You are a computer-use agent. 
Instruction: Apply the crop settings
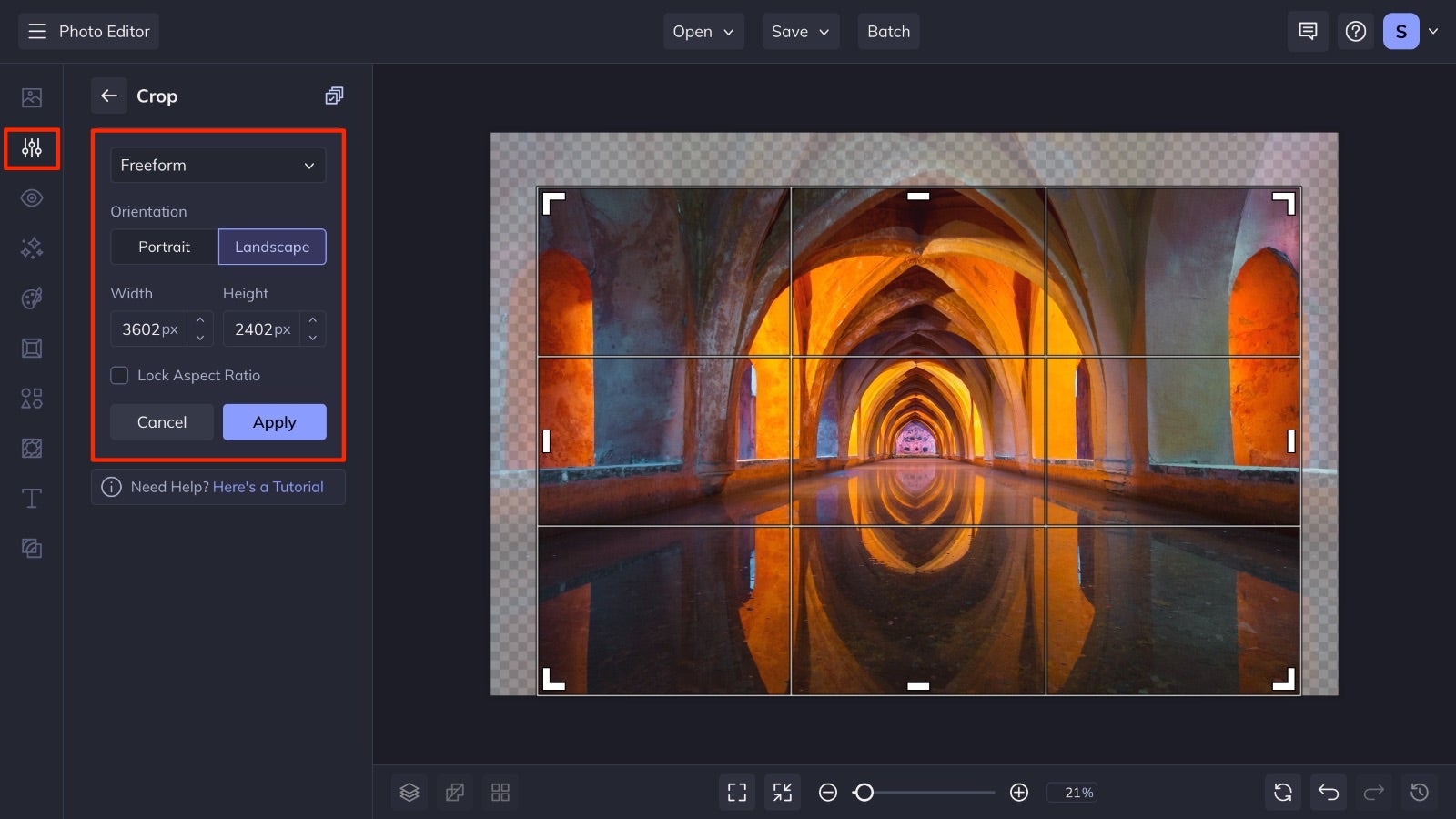[x=274, y=421]
